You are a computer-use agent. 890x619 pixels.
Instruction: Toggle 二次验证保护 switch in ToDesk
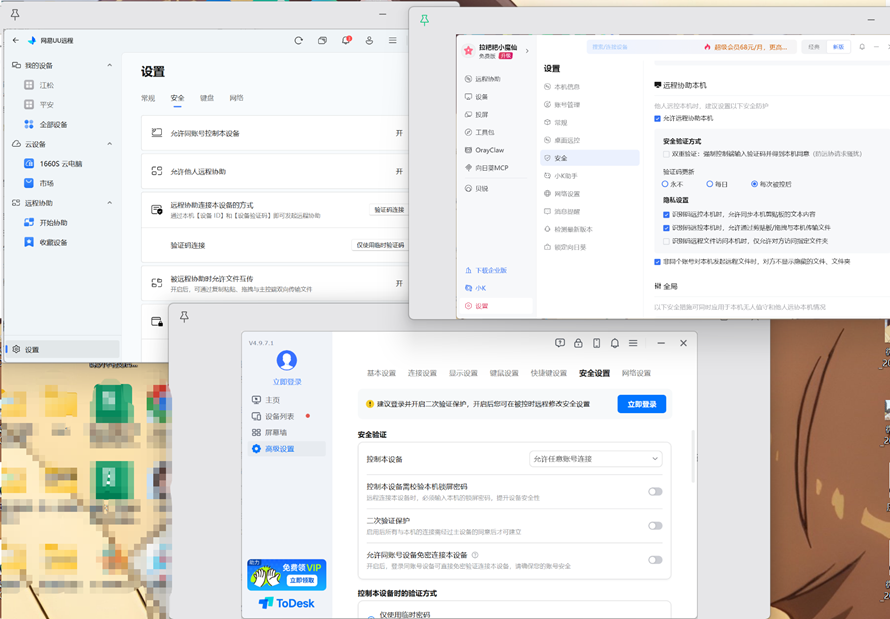655,526
